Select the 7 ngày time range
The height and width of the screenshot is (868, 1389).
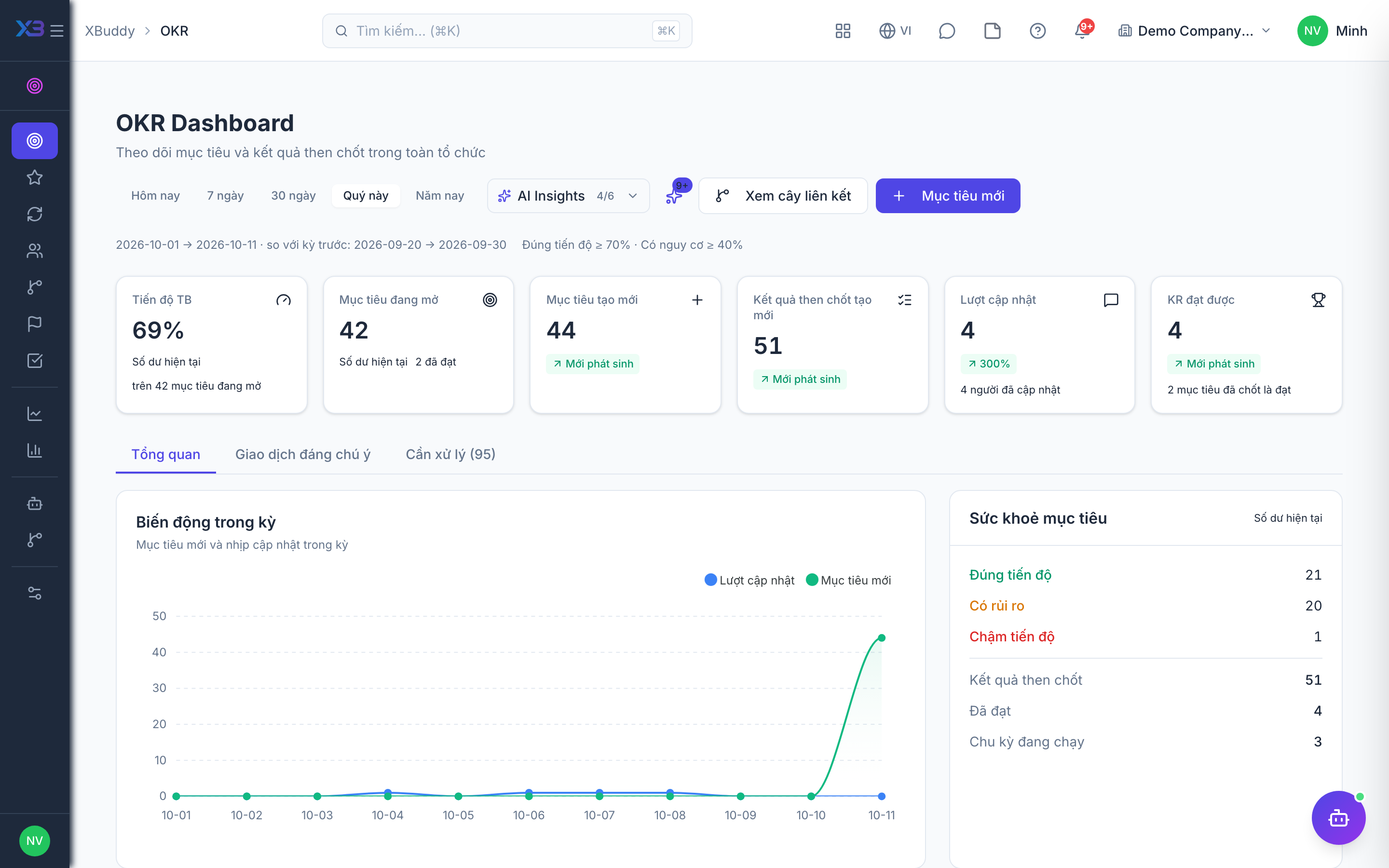[225, 196]
